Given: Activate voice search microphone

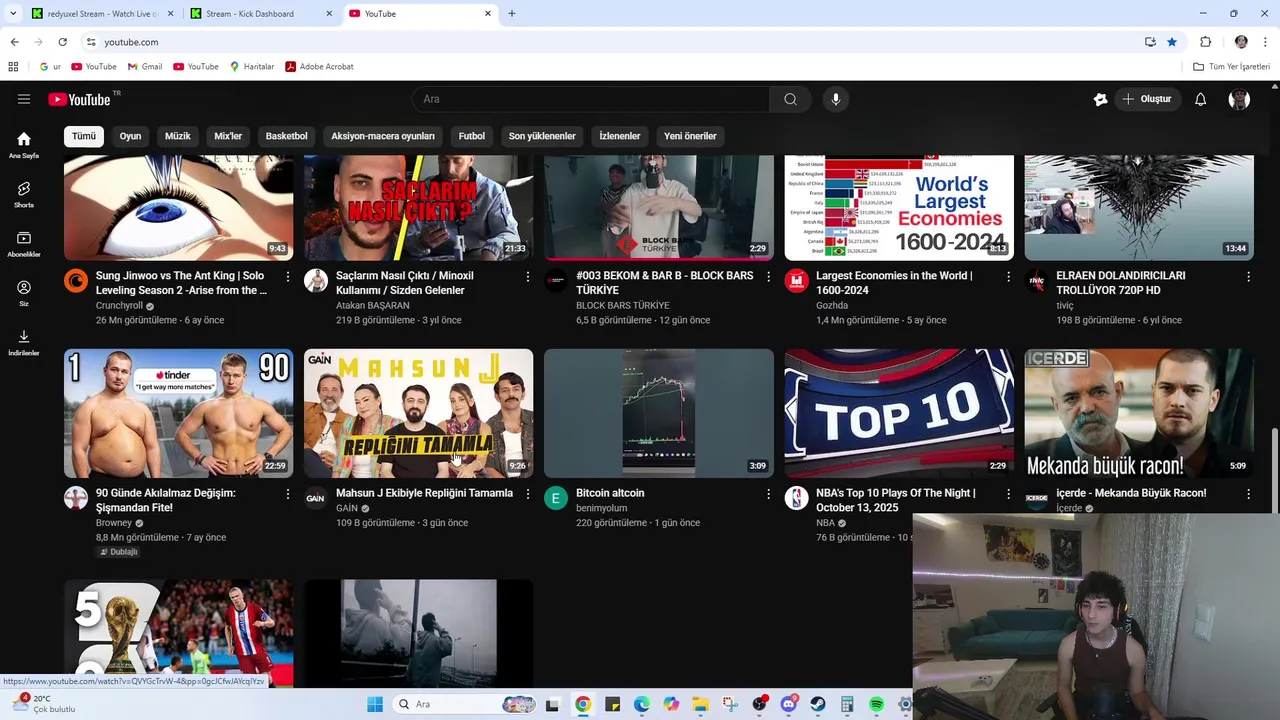Looking at the screenshot, I should click(x=836, y=99).
